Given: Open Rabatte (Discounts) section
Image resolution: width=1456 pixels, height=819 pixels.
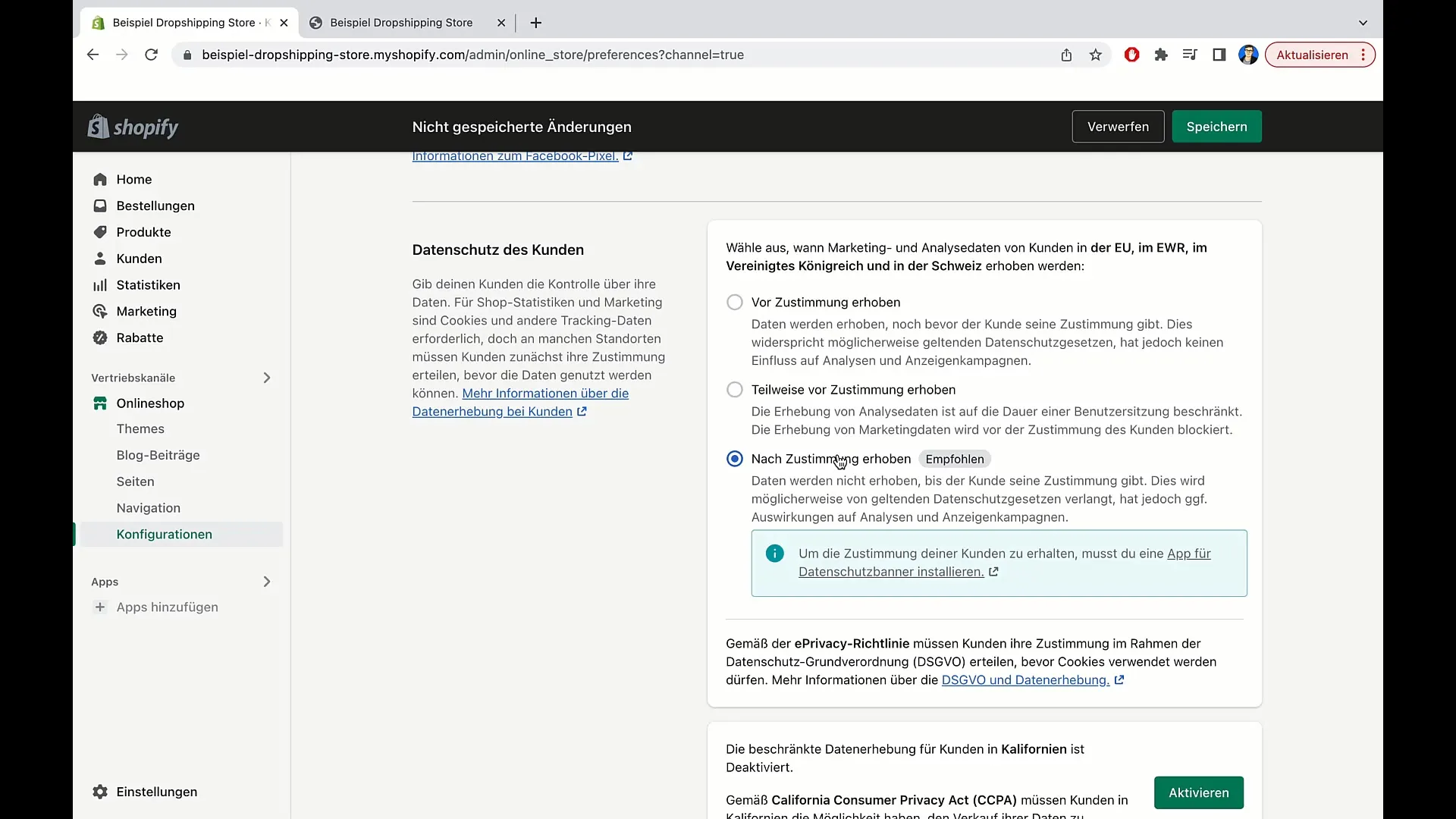Looking at the screenshot, I should click(x=140, y=337).
